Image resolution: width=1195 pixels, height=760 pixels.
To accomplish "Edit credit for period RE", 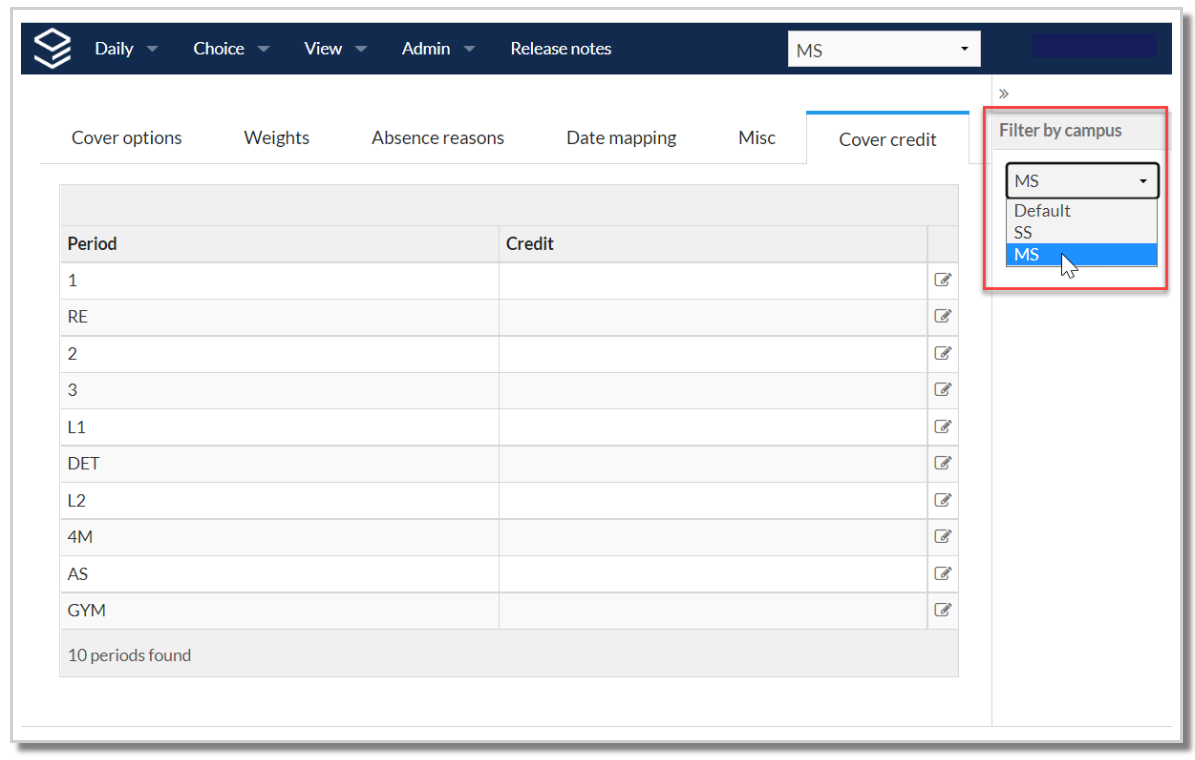I will 943,316.
